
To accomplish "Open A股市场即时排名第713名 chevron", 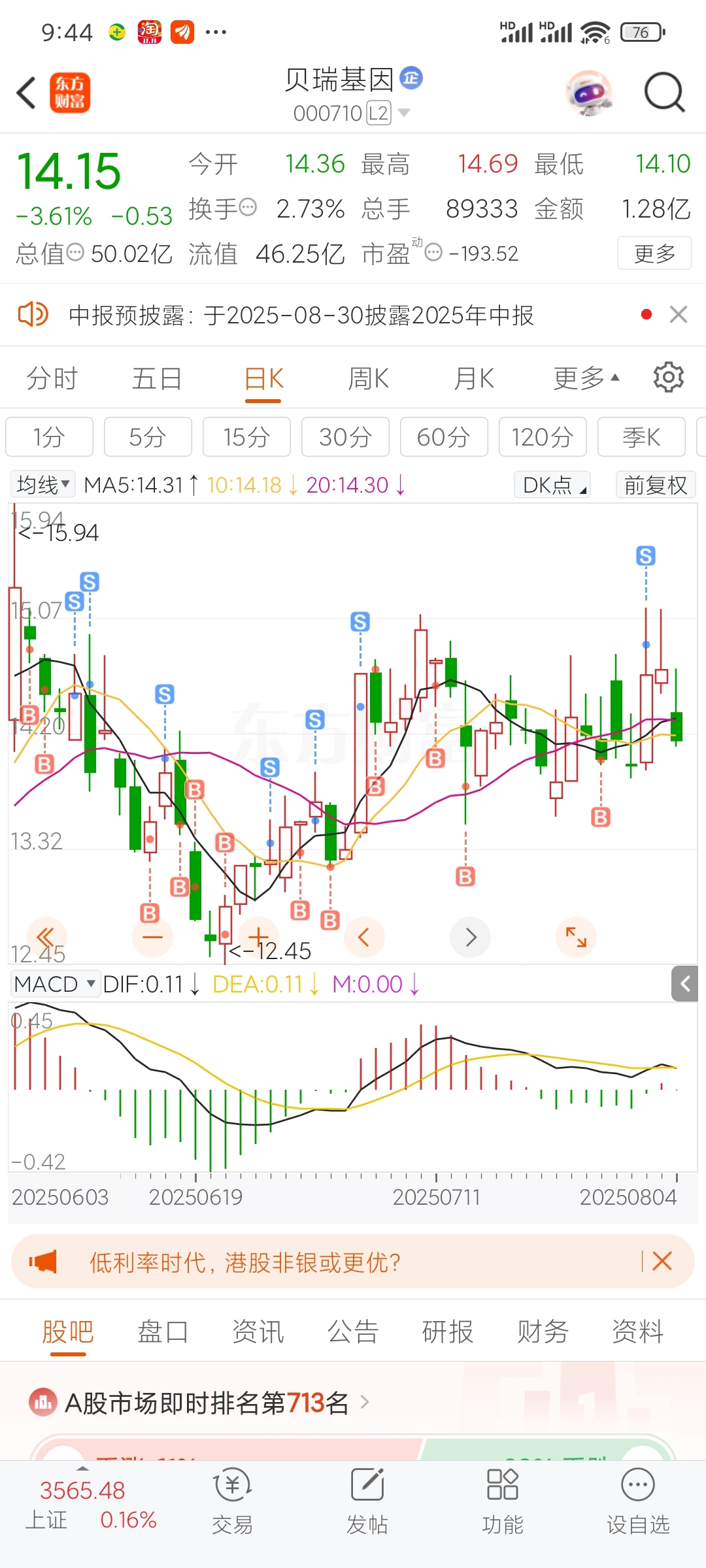I will click(365, 1402).
